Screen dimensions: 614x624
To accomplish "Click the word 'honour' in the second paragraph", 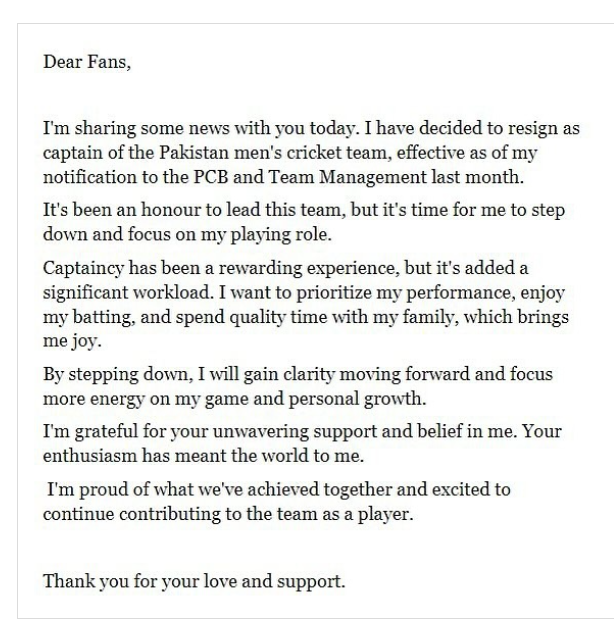I will [171, 210].
